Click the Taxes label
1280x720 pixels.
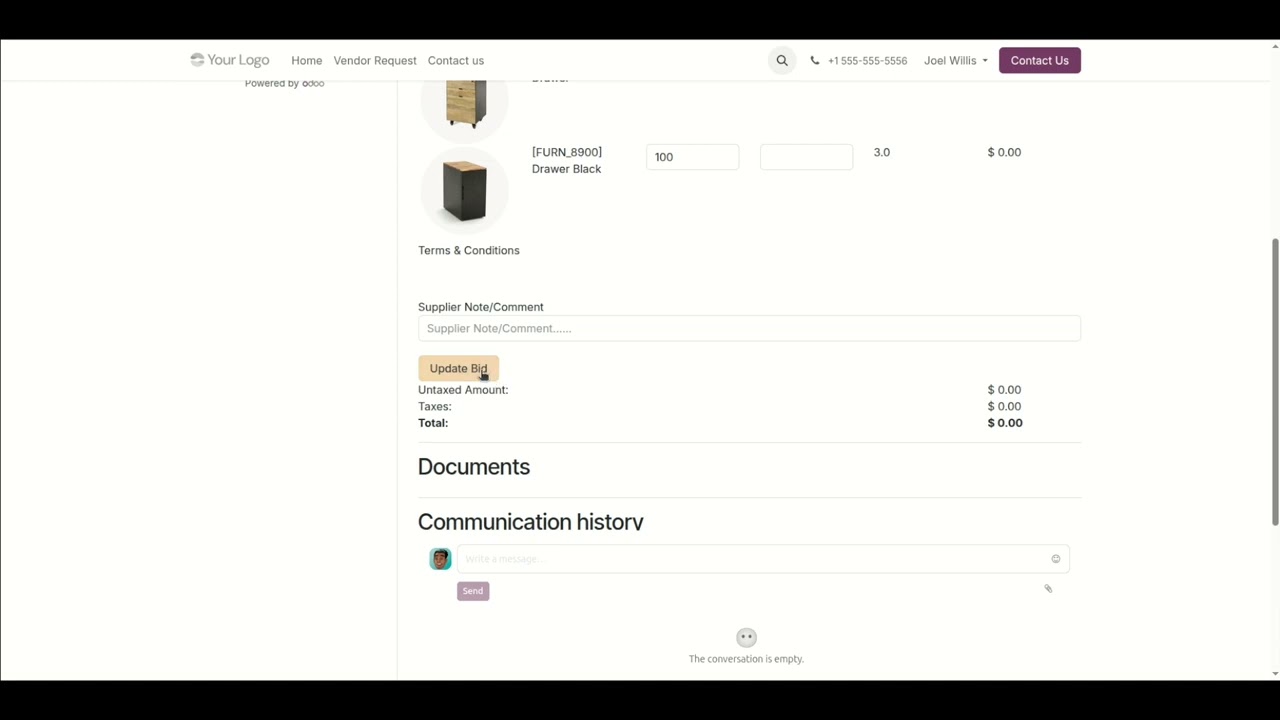pyautogui.click(x=435, y=406)
